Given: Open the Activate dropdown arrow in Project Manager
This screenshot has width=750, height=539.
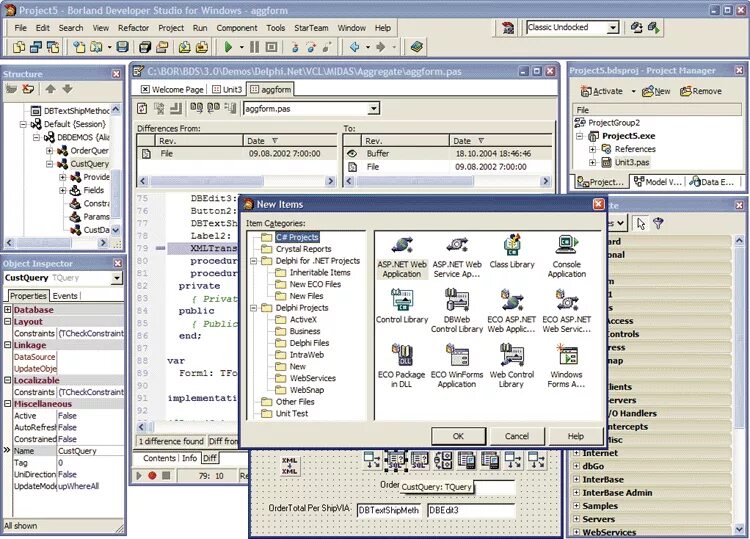Looking at the screenshot, I should tap(633, 91).
